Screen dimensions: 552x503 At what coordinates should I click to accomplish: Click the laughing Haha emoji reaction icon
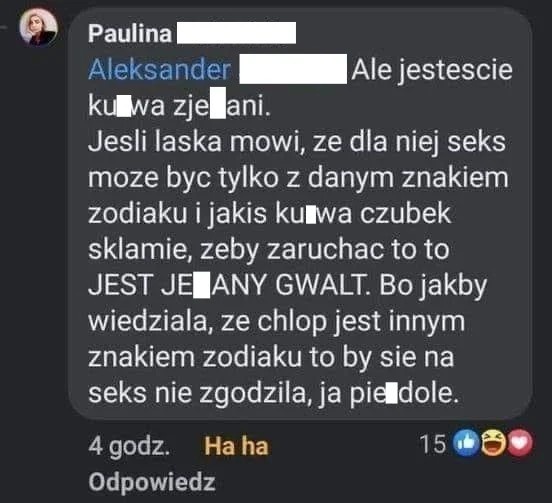point(493,443)
